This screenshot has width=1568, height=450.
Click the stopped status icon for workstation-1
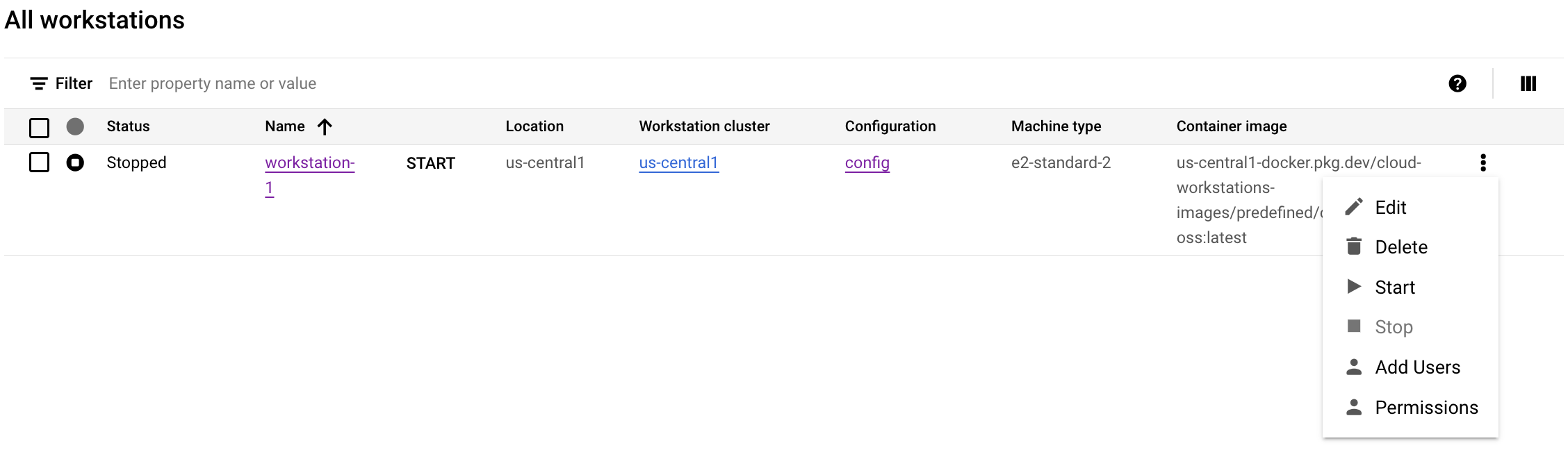[x=75, y=162]
